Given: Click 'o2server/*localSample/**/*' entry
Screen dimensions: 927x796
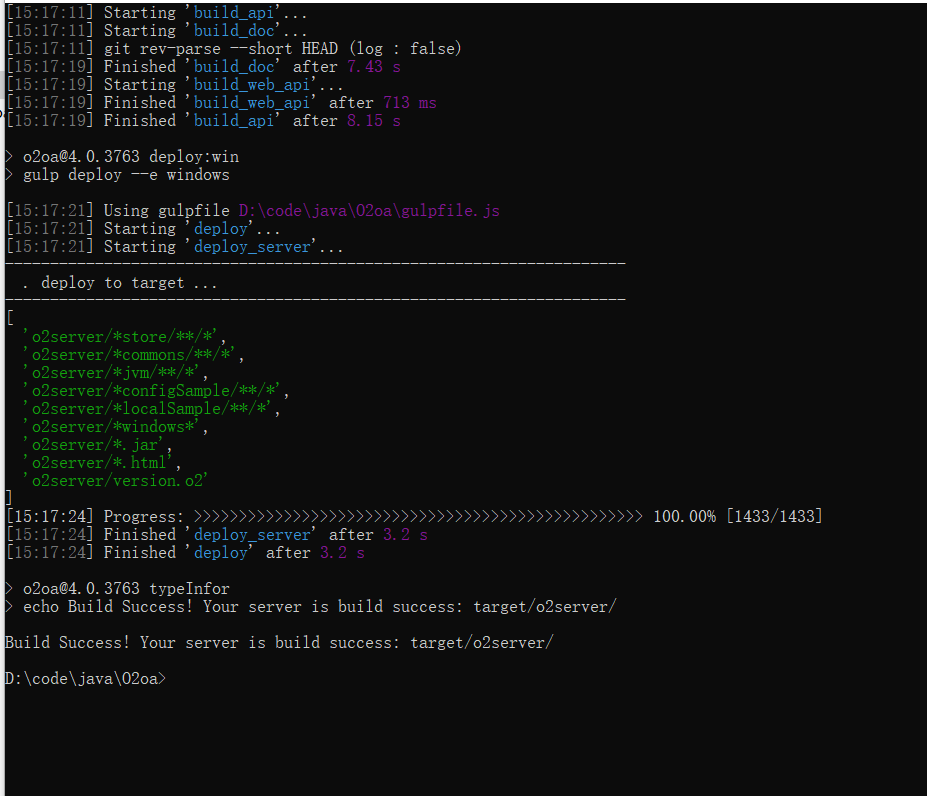Looking at the screenshot, I should coord(151,409).
